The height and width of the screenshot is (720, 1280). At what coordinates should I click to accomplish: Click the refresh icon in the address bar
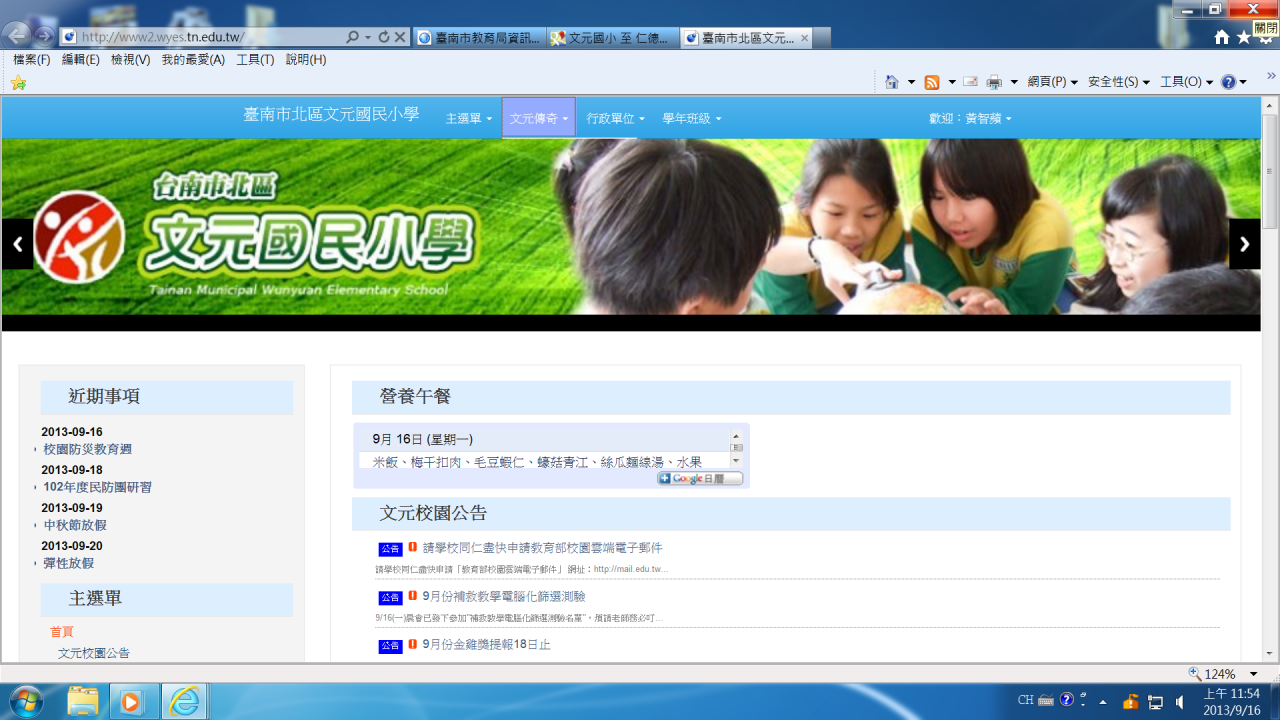pyautogui.click(x=383, y=37)
